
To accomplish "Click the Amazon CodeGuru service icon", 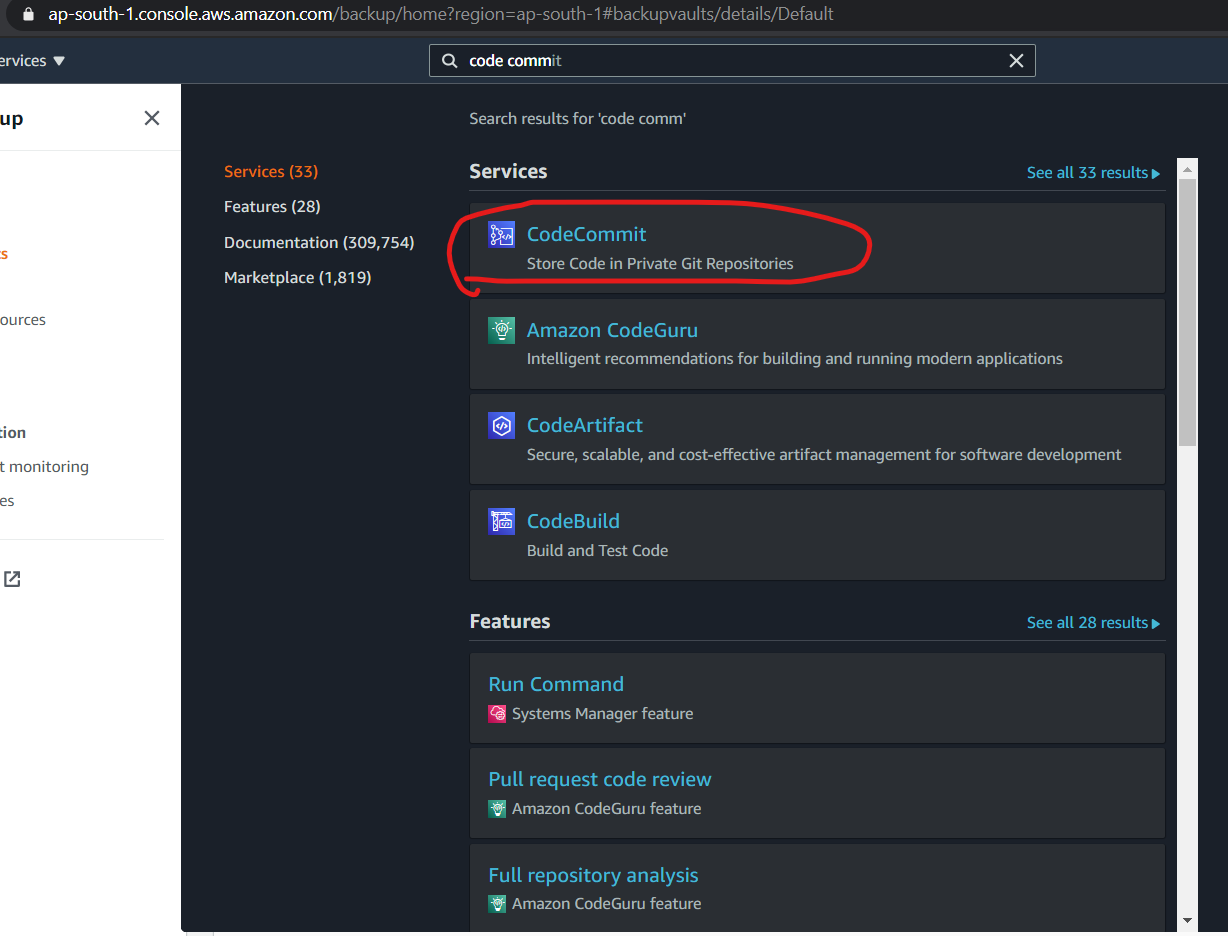I will click(x=501, y=331).
